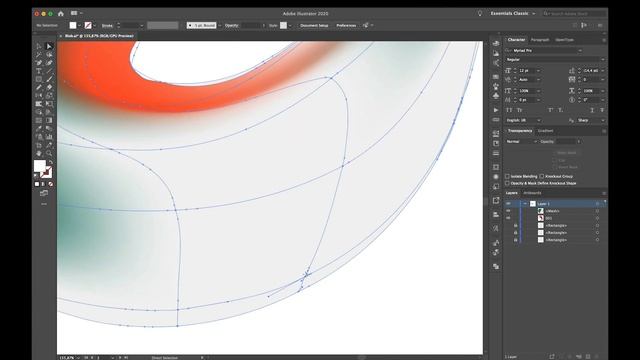640x360 pixels.
Task: Select the Eyedropper tool
Action: coord(39,129)
